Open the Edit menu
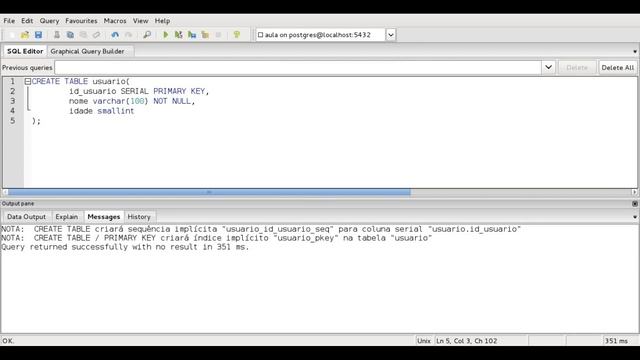The image size is (640, 360). pos(27,21)
